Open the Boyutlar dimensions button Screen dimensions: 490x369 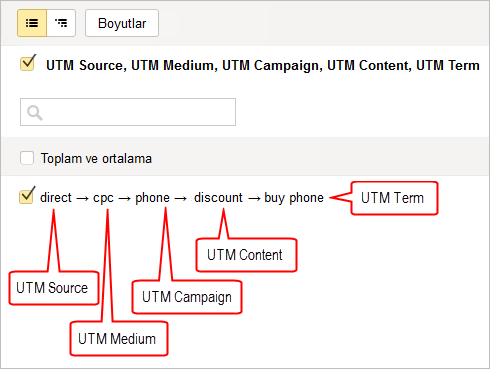pyautogui.click(x=122, y=23)
